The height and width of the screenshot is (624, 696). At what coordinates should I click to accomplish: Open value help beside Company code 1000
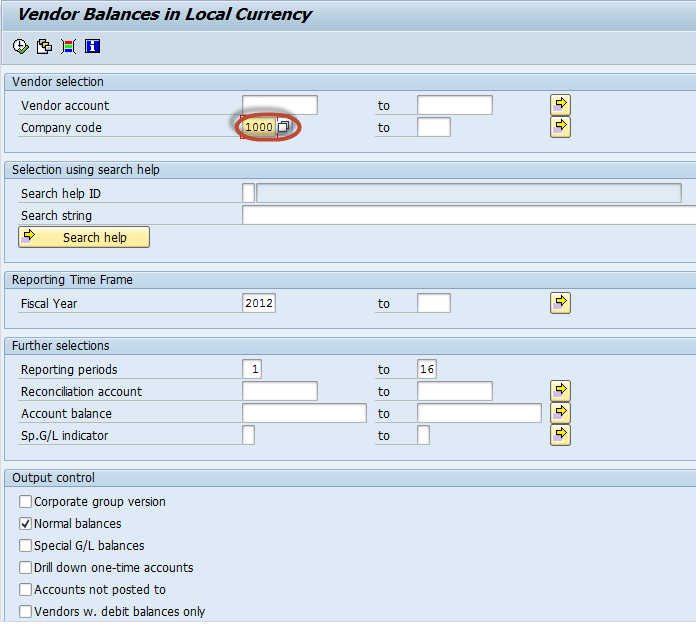coord(284,127)
